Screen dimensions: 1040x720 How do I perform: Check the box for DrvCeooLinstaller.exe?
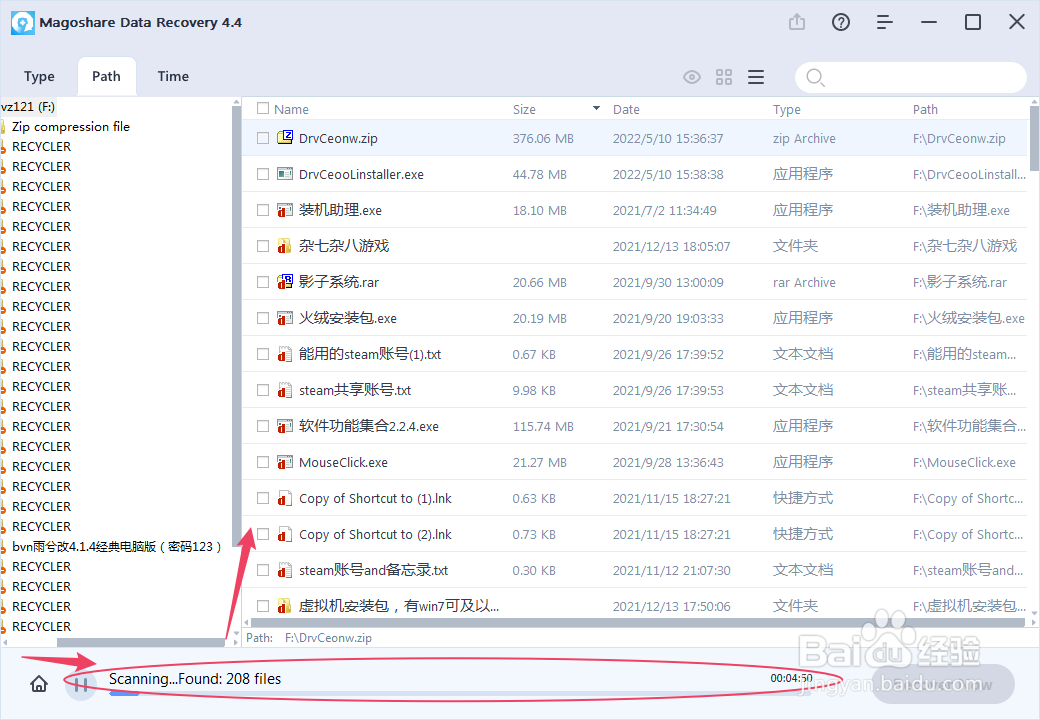pos(263,174)
